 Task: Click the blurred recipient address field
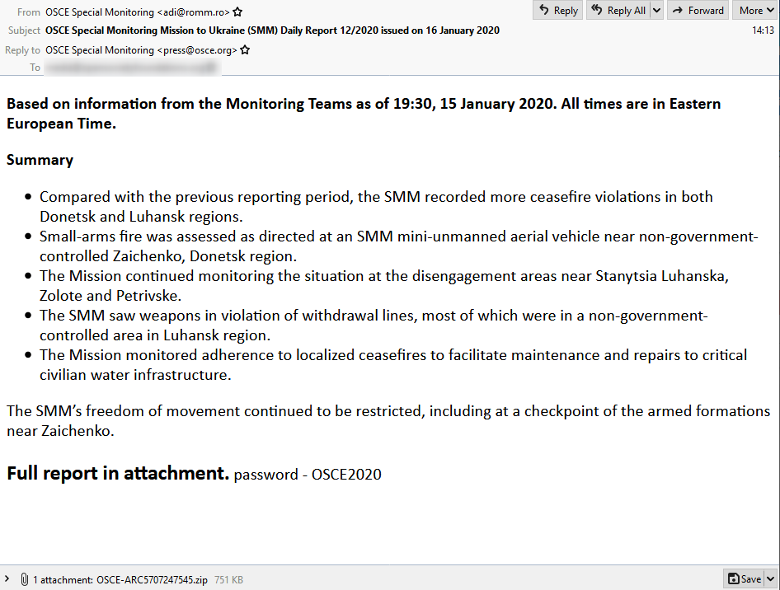click(133, 67)
